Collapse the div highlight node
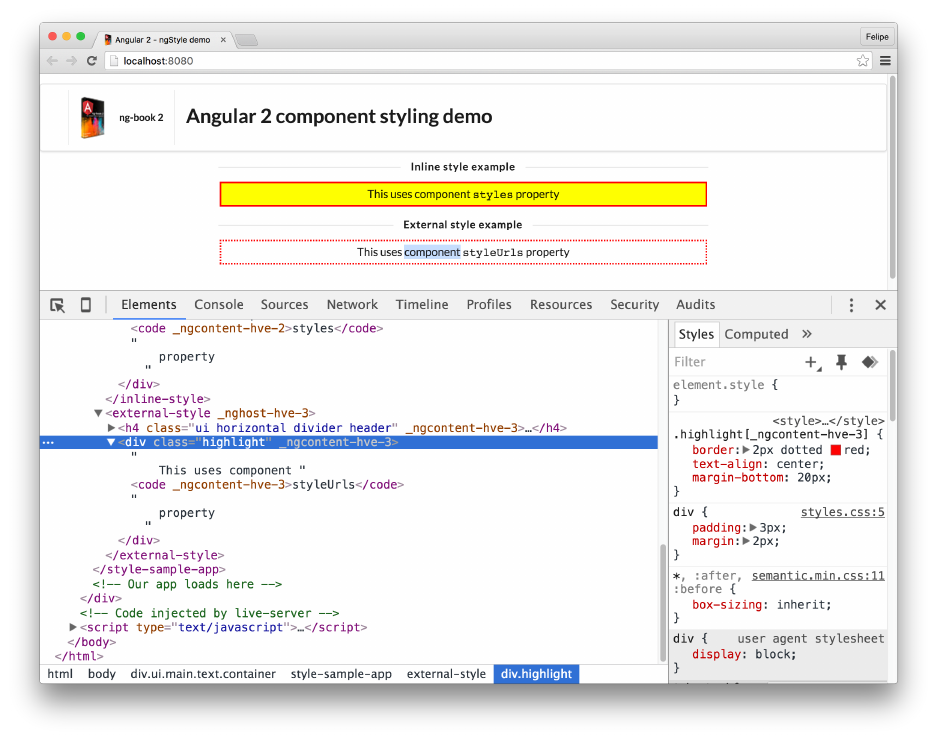937x740 pixels. (111, 442)
